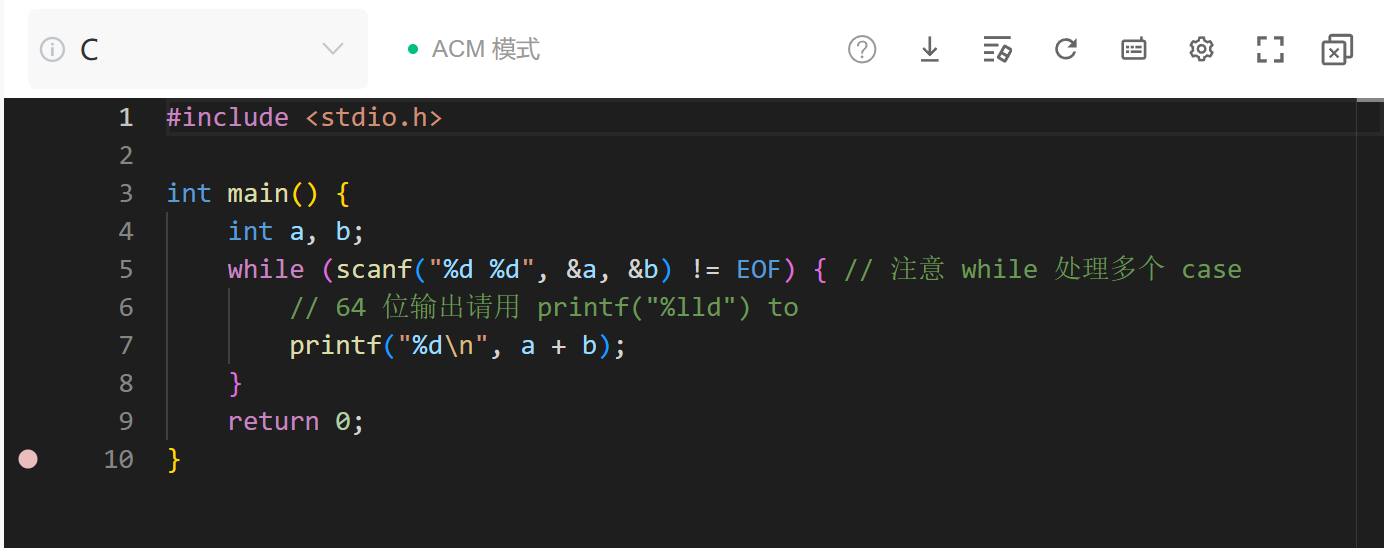Click the ACM 模式 mode indicator
The width and height of the screenshot is (1384, 548).
tap(474, 49)
